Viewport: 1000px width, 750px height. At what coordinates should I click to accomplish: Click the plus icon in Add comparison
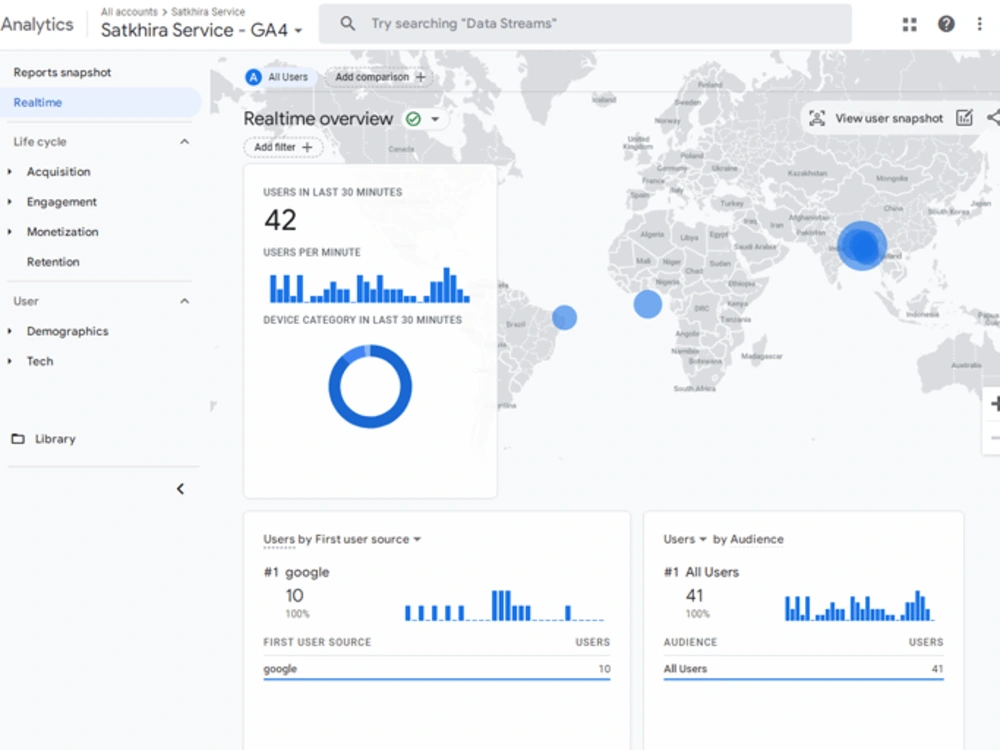420,77
